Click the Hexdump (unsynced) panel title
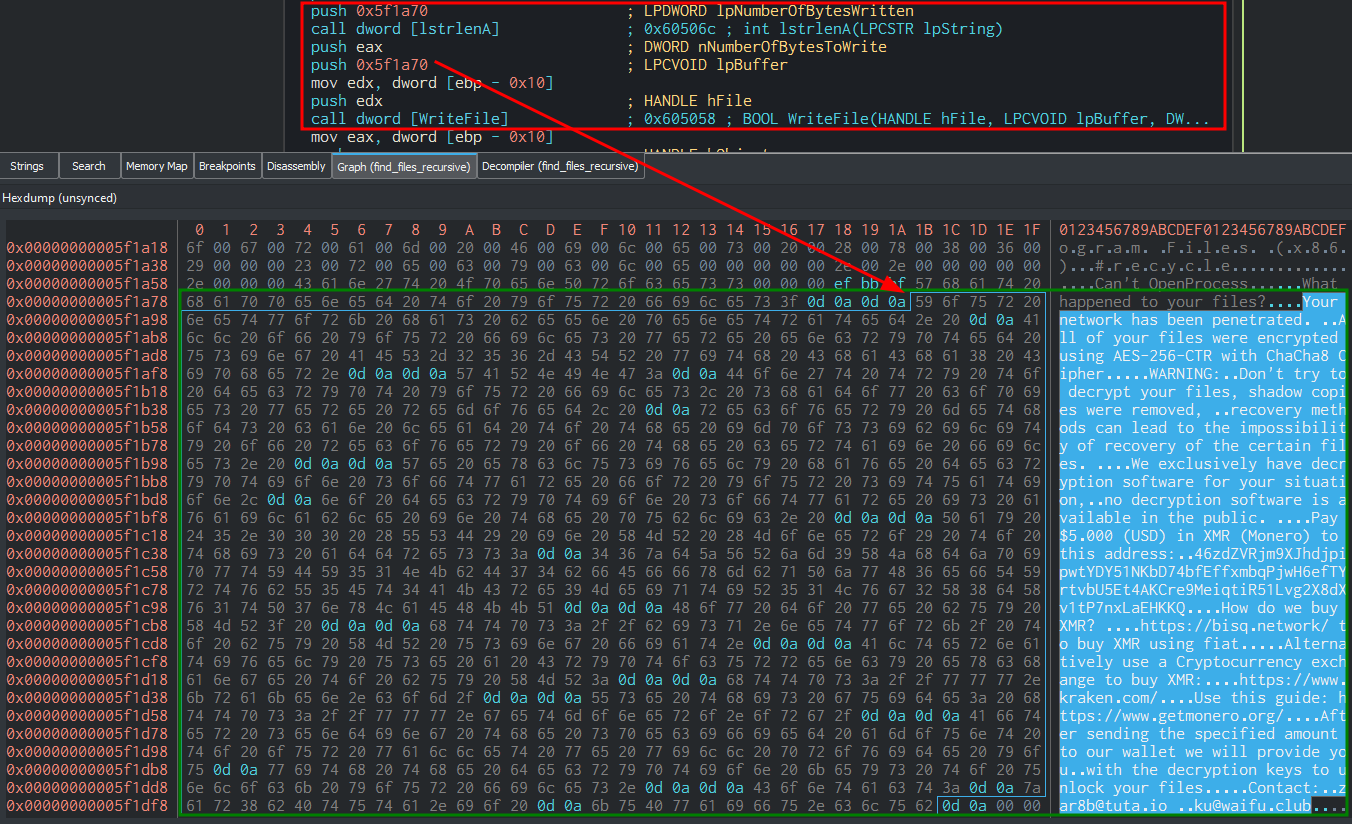Image resolution: width=1352 pixels, height=824 pixels. tap(59, 198)
